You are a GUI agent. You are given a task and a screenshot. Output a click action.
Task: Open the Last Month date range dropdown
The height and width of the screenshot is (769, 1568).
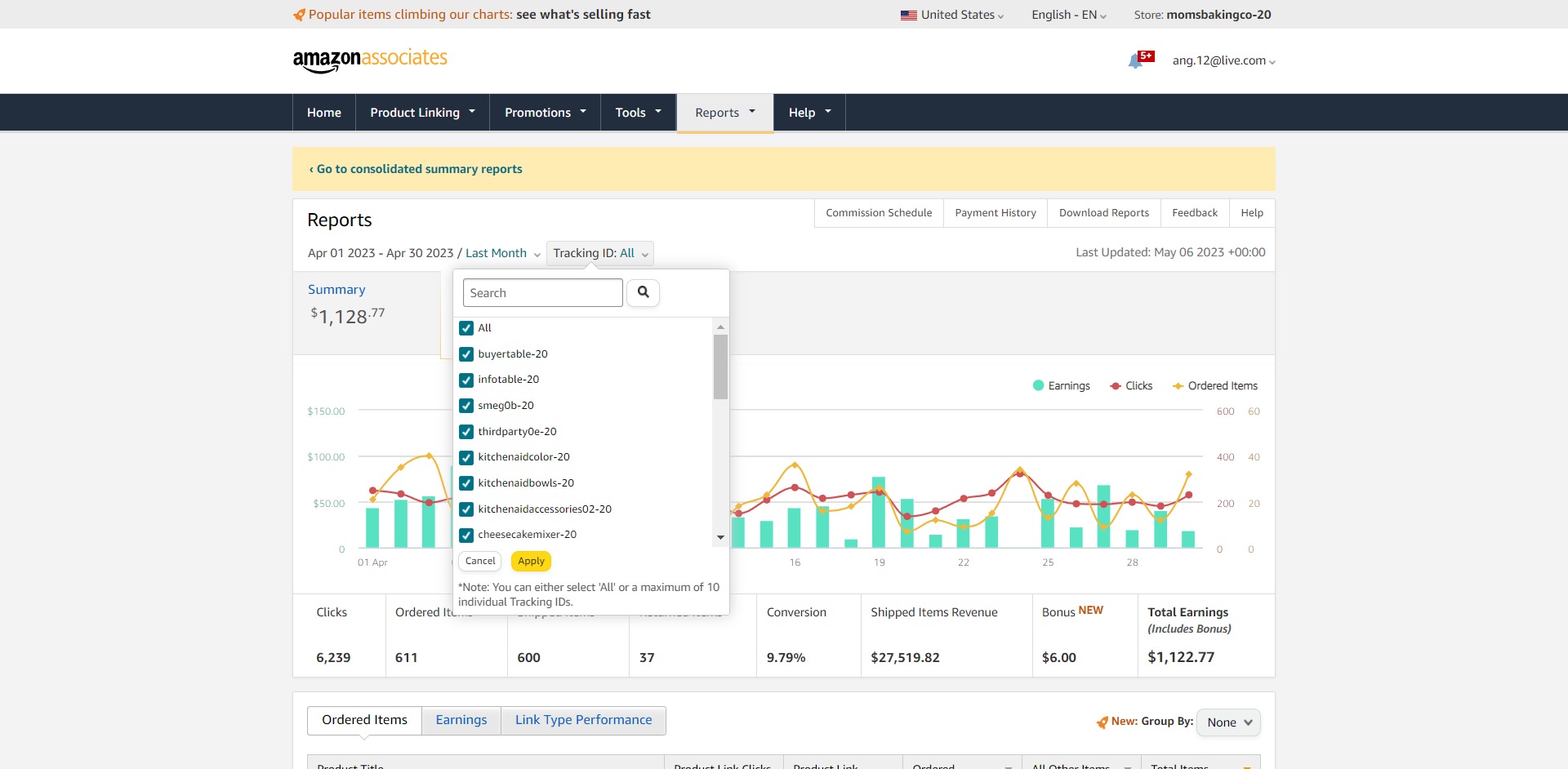pos(503,253)
